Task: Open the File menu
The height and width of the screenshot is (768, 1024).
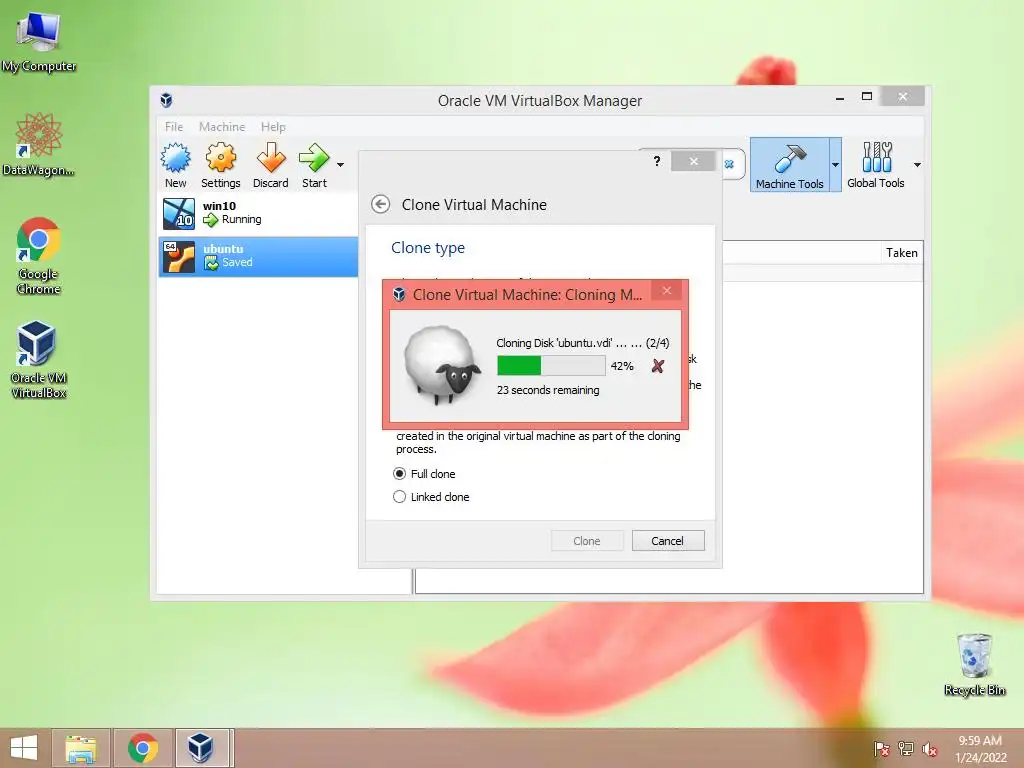Action: tap(174, 127)
